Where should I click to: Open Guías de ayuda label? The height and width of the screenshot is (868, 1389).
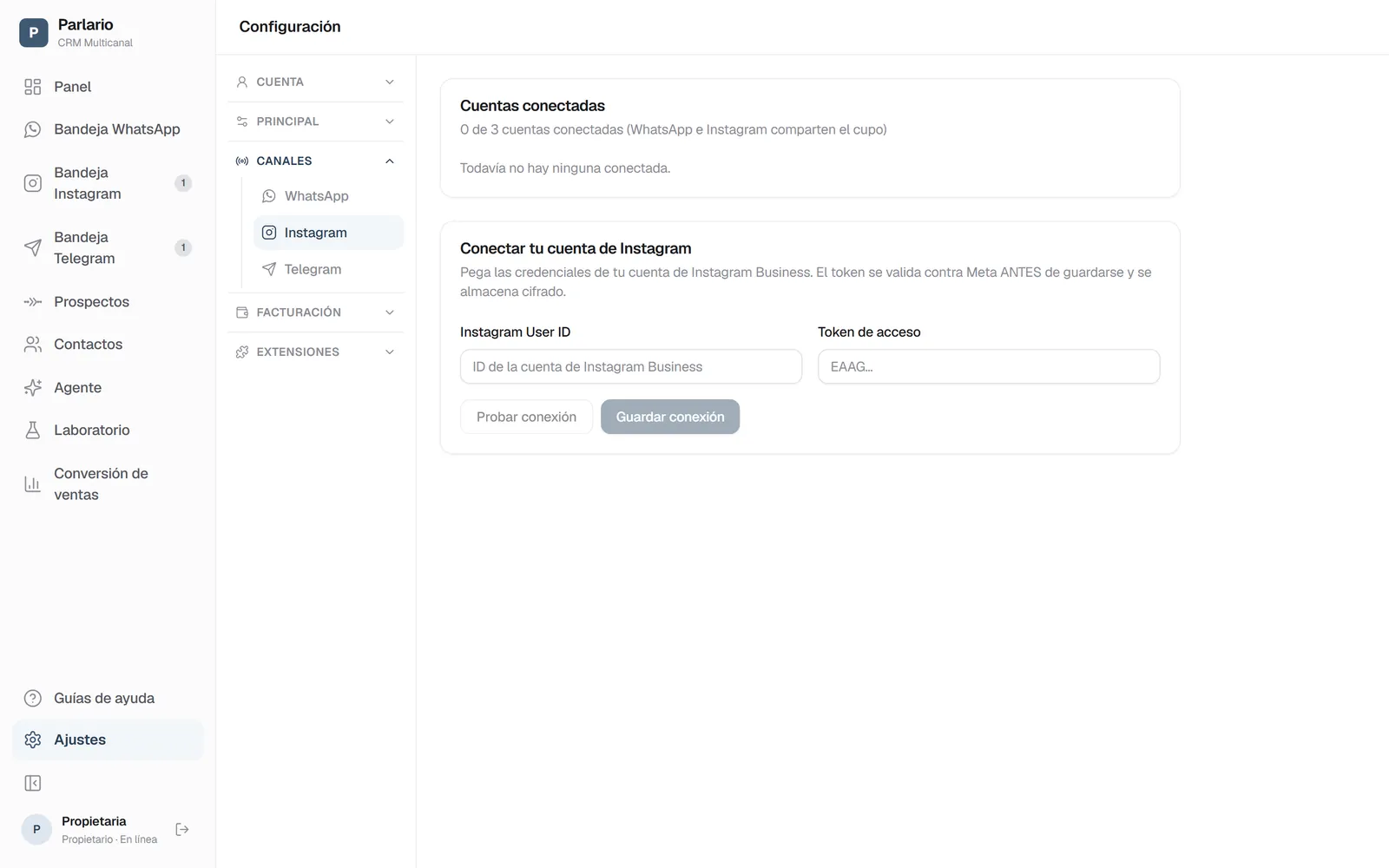click(x=104, y=699)
